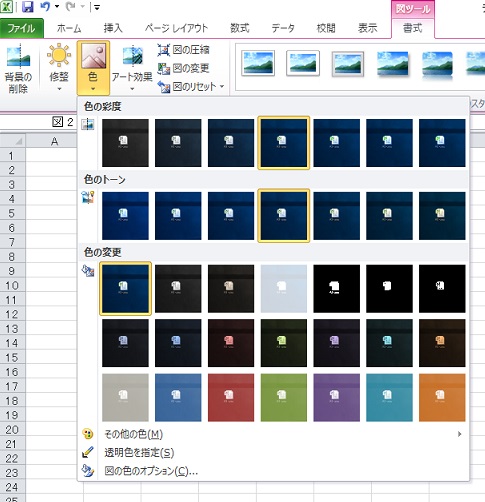The image size is (485, 502).
Task: Open the Quick Access Toolbar customize arrow
Action: [97, 7]
